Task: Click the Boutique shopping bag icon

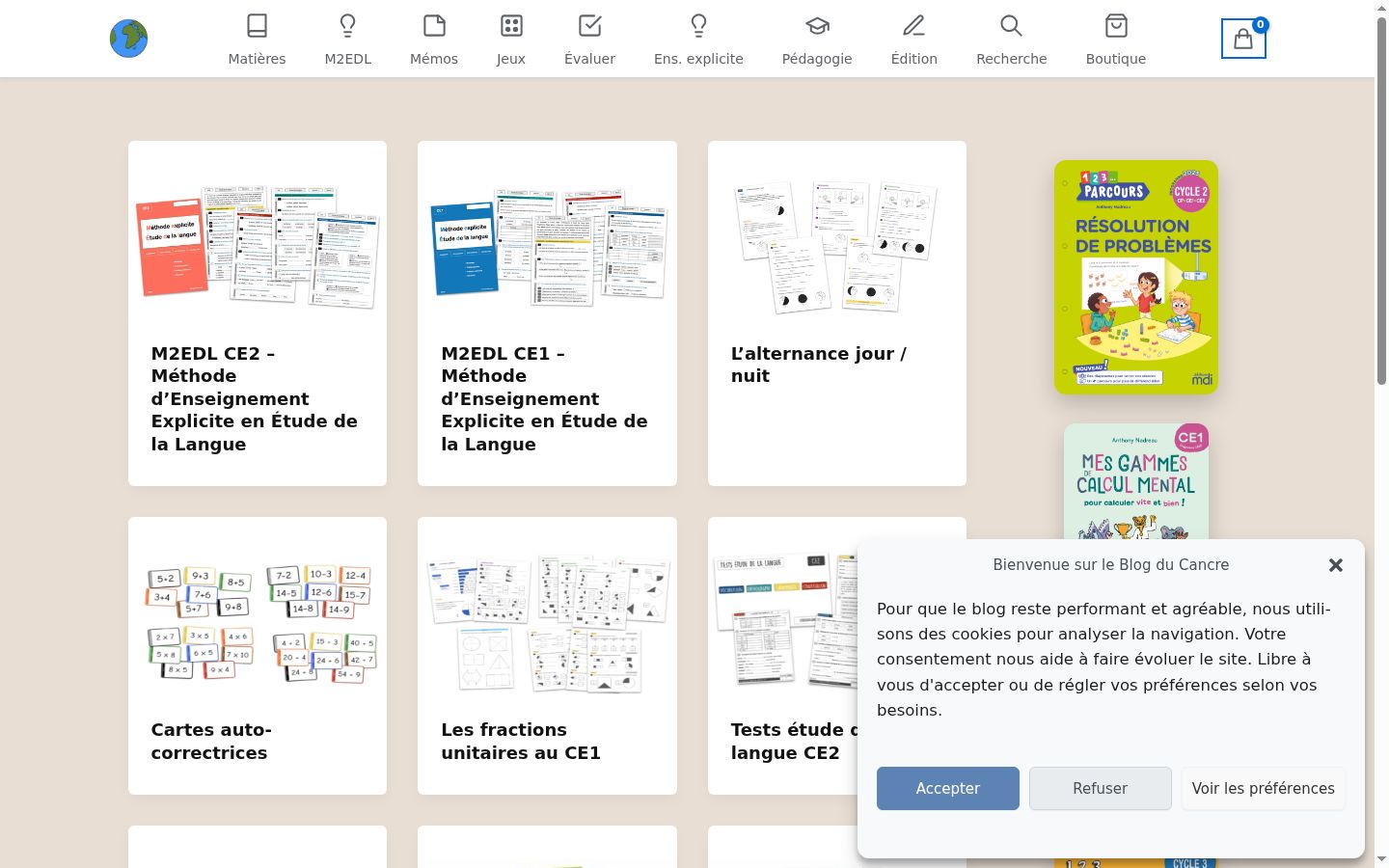Action: (x=1116, y=25)
